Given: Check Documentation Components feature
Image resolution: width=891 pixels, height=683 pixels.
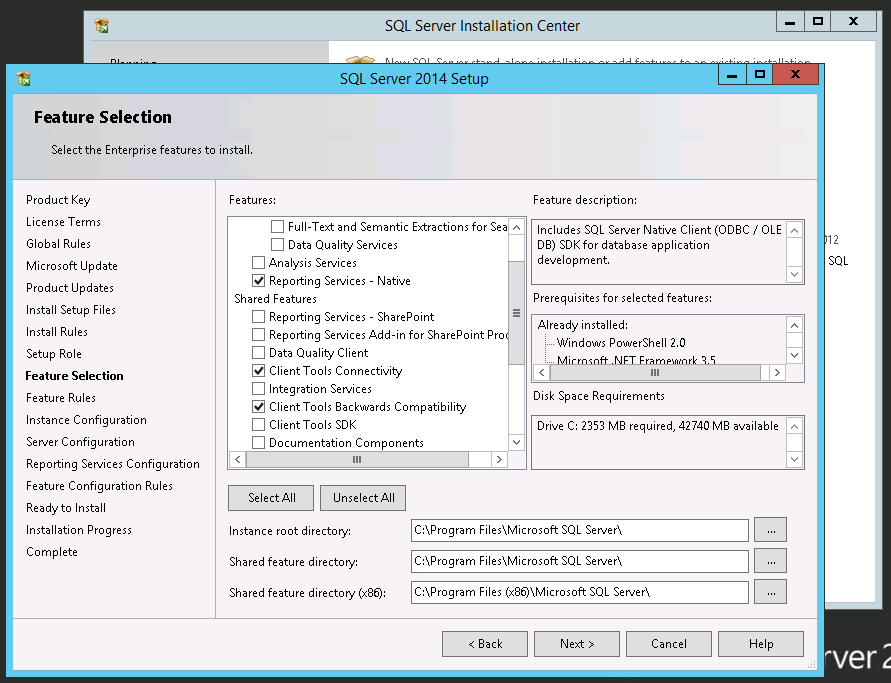Looking at the screenshot, I should point(258,443).
